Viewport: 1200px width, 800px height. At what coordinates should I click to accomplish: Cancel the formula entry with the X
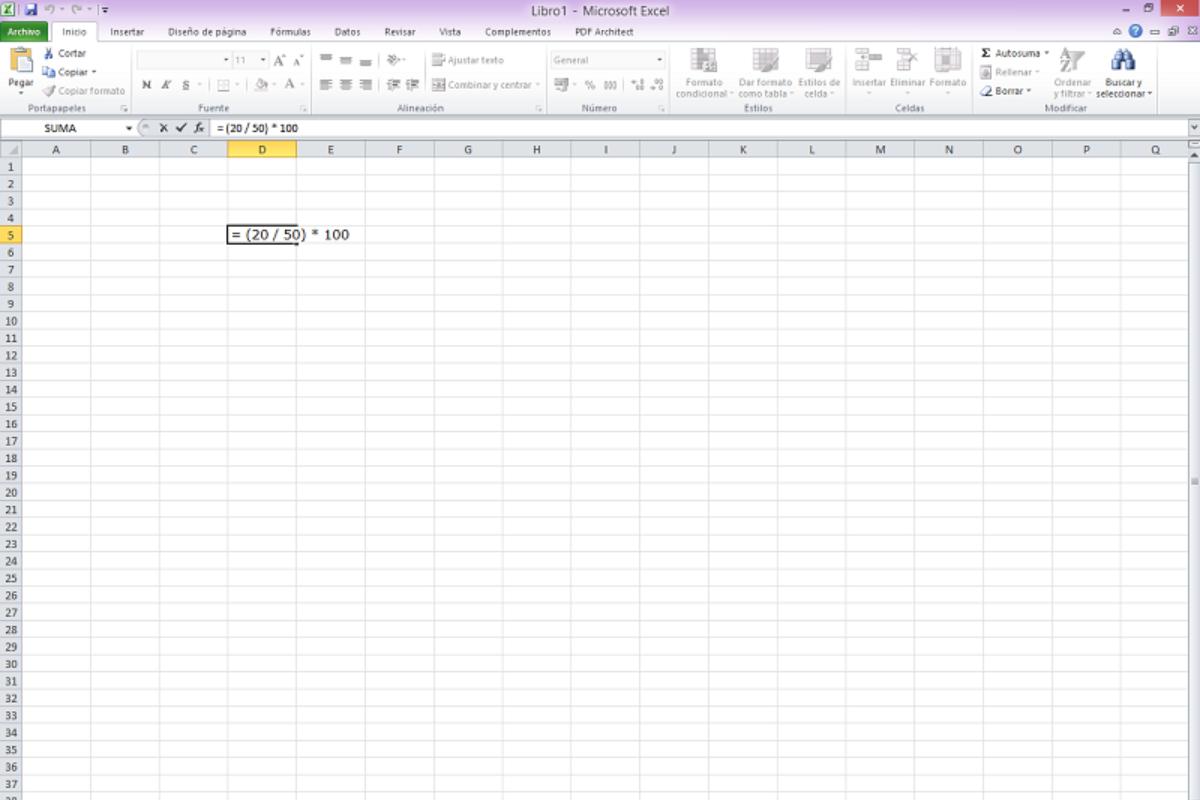(164, 128)
